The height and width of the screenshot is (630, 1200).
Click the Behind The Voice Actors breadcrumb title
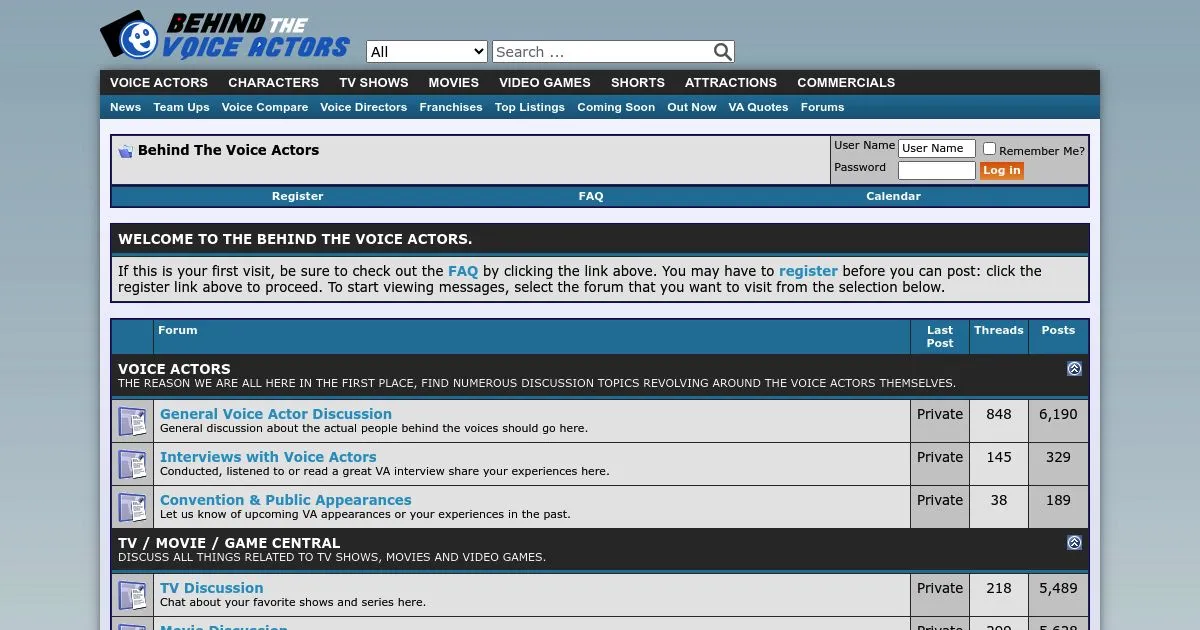point(228,150)
